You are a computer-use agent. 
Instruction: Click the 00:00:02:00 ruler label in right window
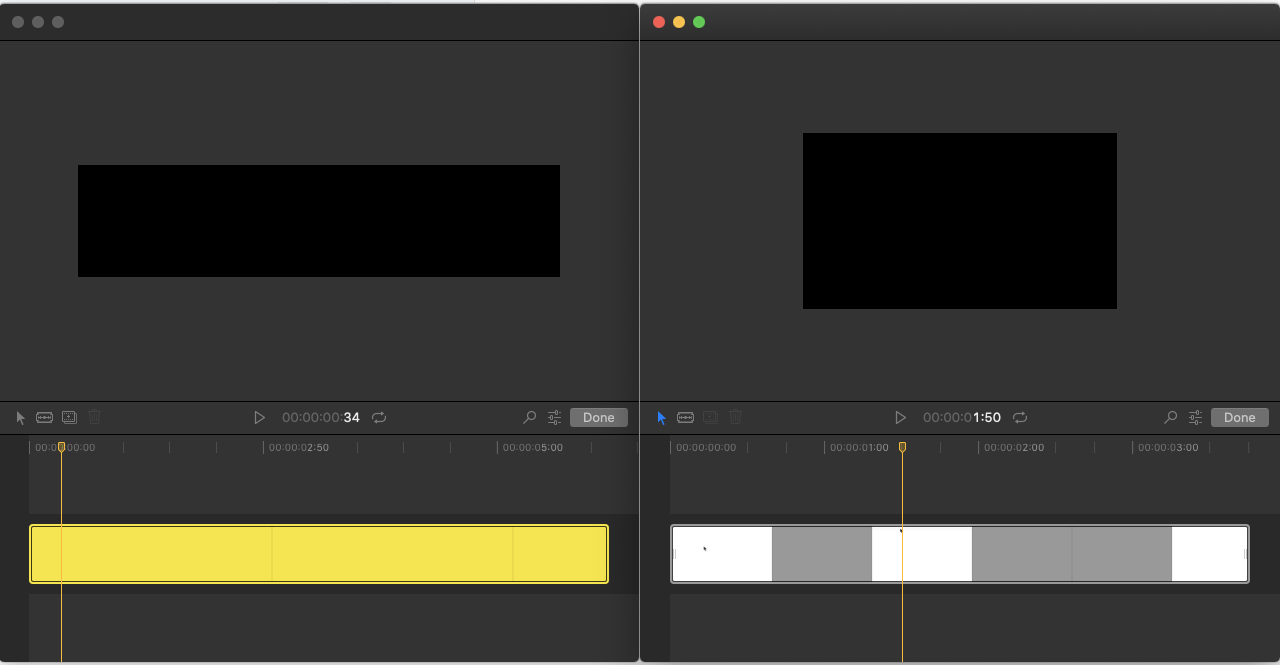coord(1014,448)
